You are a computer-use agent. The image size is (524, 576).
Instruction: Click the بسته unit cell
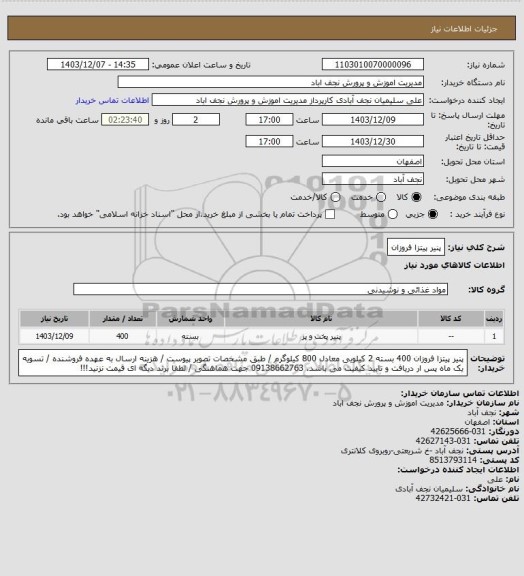(190, 336)
